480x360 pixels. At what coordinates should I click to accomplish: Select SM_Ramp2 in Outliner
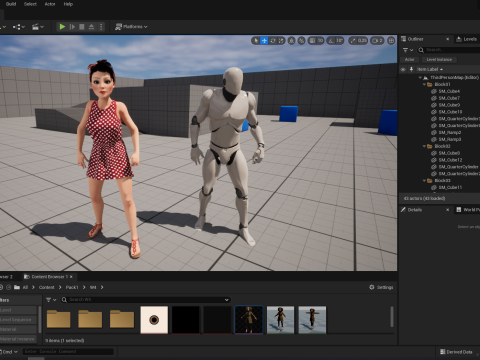pyautogui.click(x=449, y=132)
